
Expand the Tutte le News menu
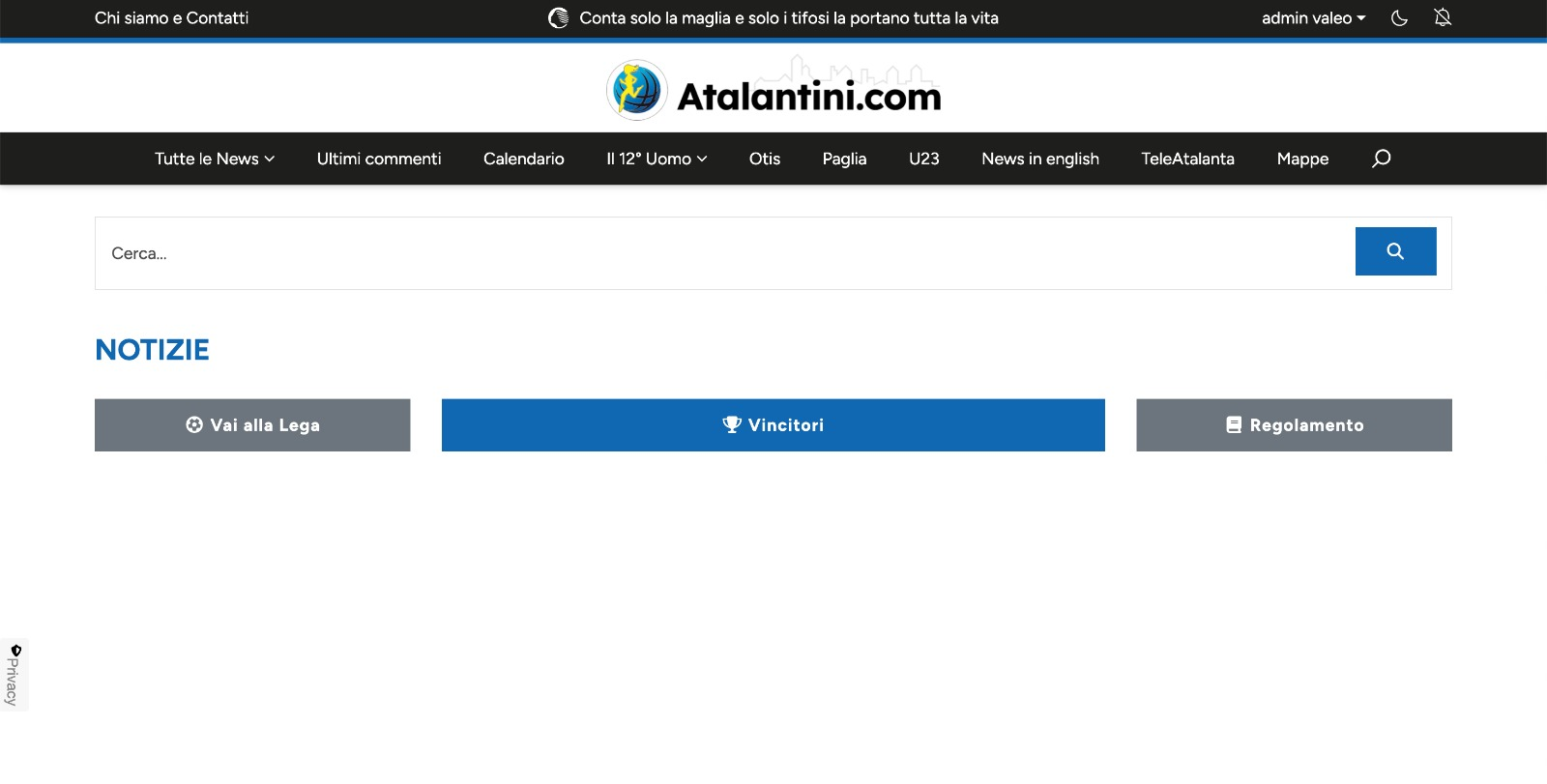pos(215,159)
